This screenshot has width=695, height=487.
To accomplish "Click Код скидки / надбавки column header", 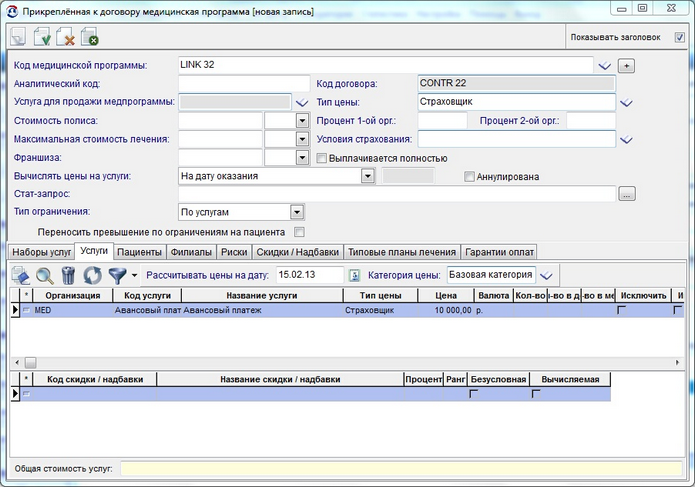I will [x=95, y=379].
